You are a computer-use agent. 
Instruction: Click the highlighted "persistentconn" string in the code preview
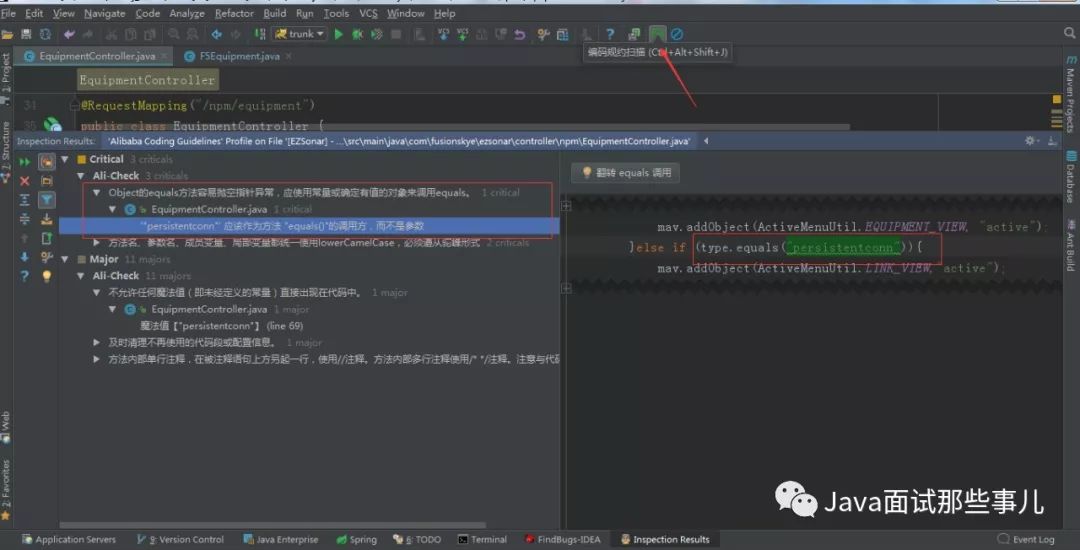coord(844,247)
